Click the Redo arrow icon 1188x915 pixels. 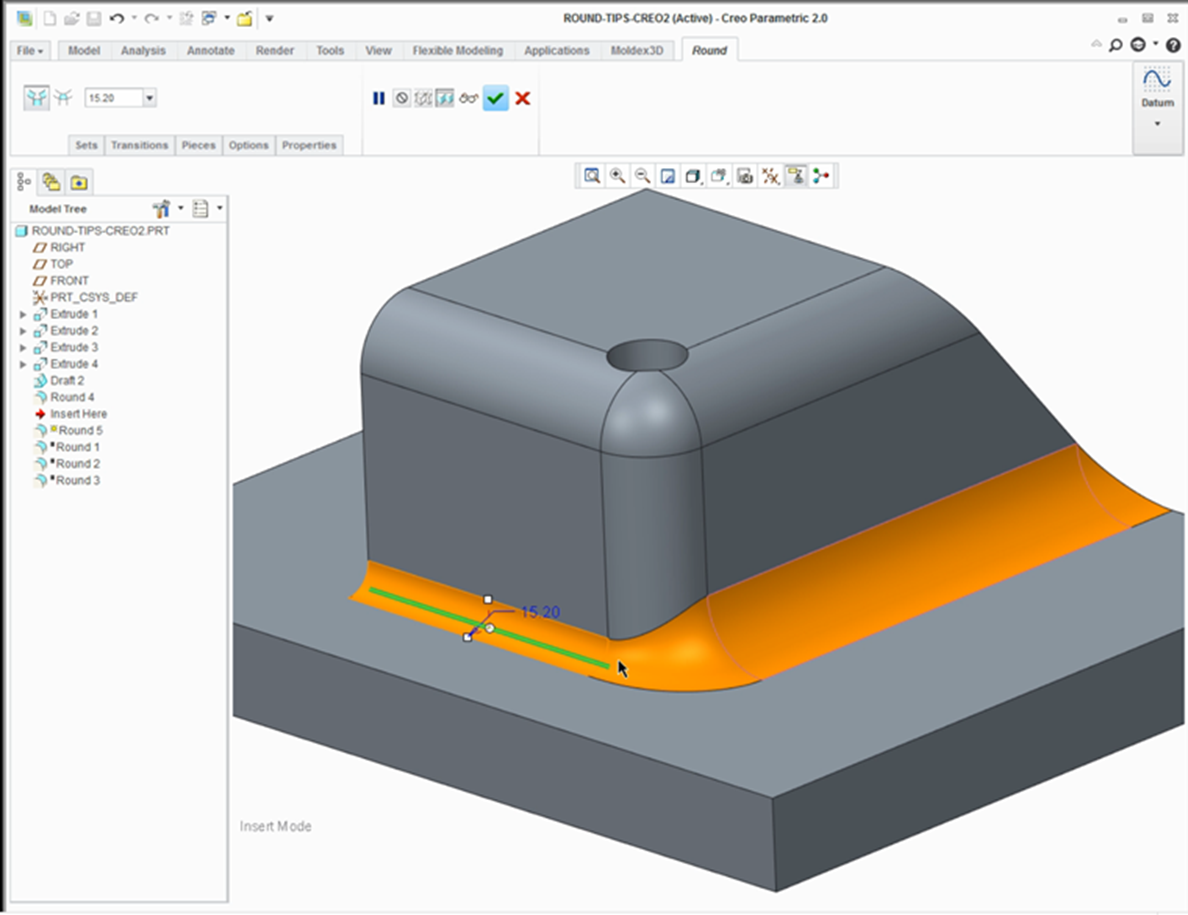pos(151,18)
